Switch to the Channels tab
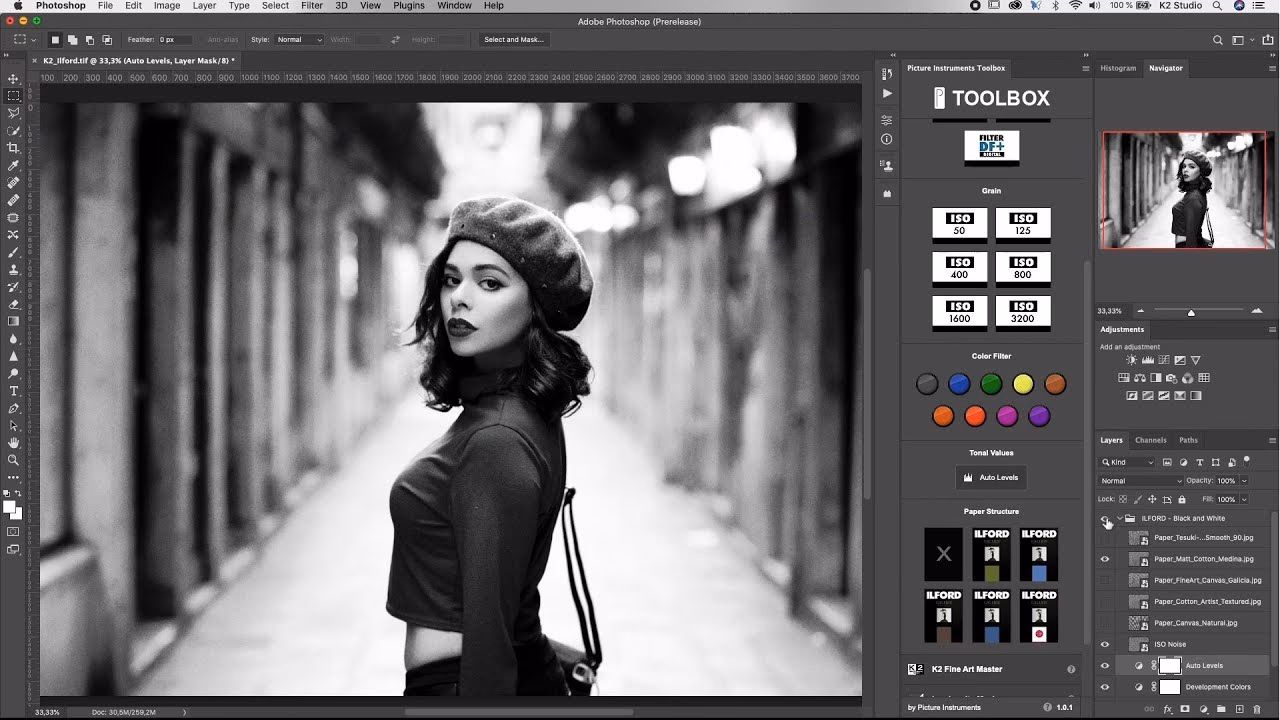 [1150, 440]
